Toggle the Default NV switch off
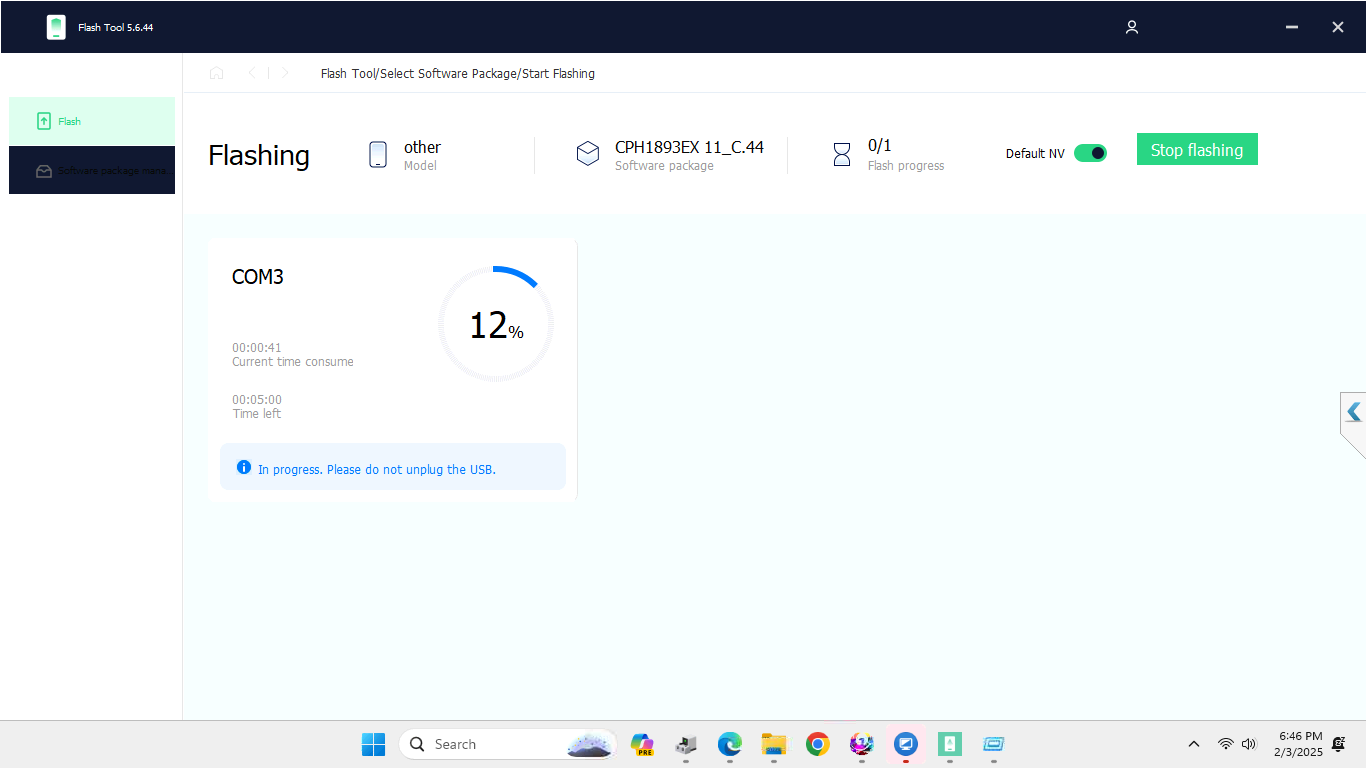Screen dimensions: 1366x768 1090,153
